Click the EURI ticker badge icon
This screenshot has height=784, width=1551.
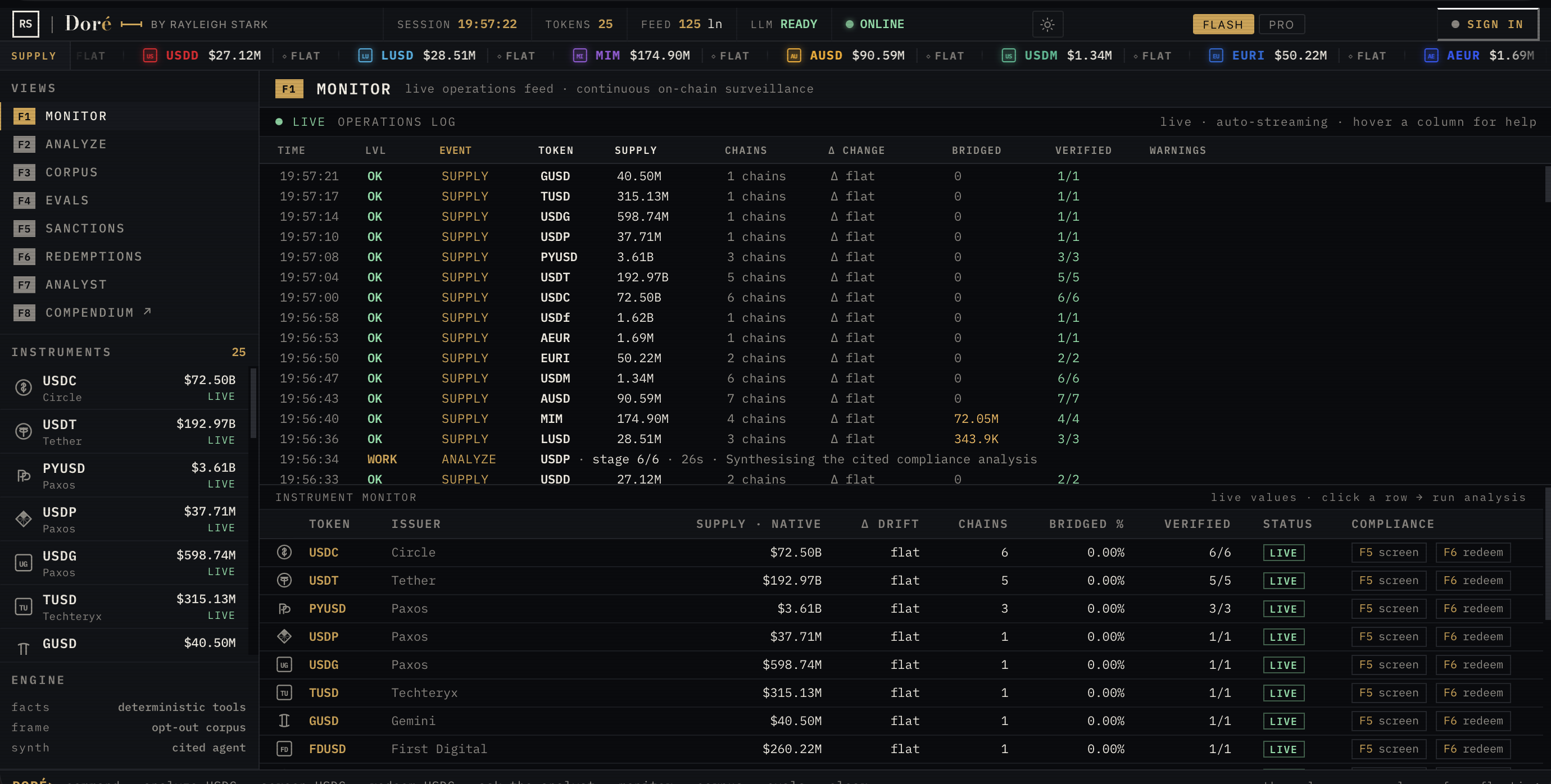1216,56
